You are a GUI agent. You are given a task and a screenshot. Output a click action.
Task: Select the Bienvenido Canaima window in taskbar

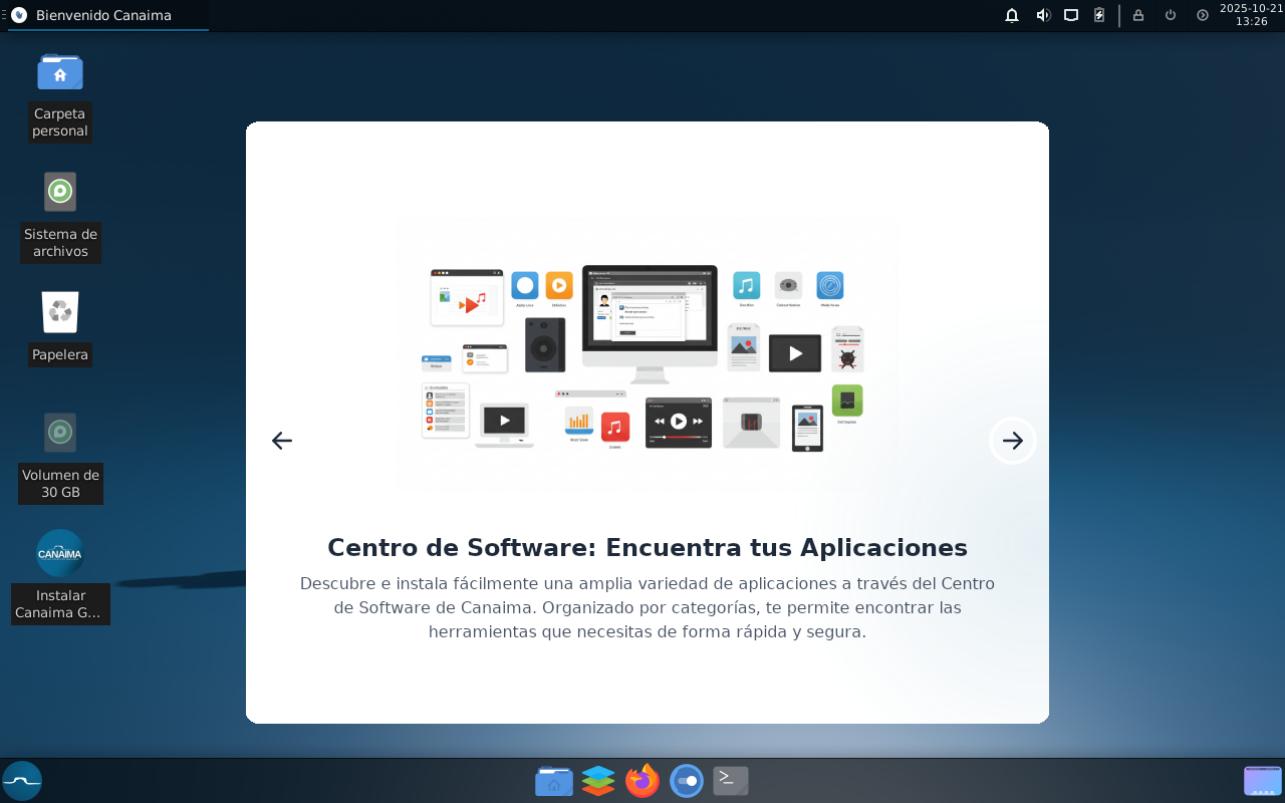tap(103, 15)
